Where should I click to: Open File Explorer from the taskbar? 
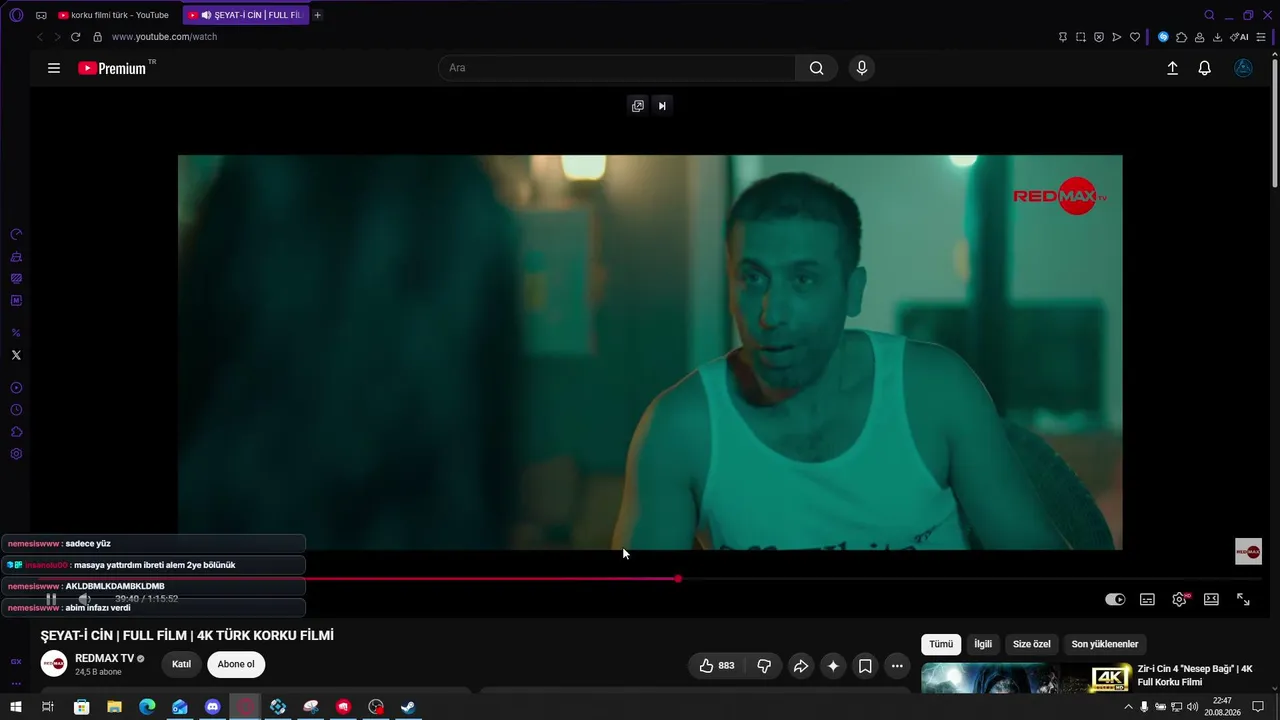click(x=114, y=707)
